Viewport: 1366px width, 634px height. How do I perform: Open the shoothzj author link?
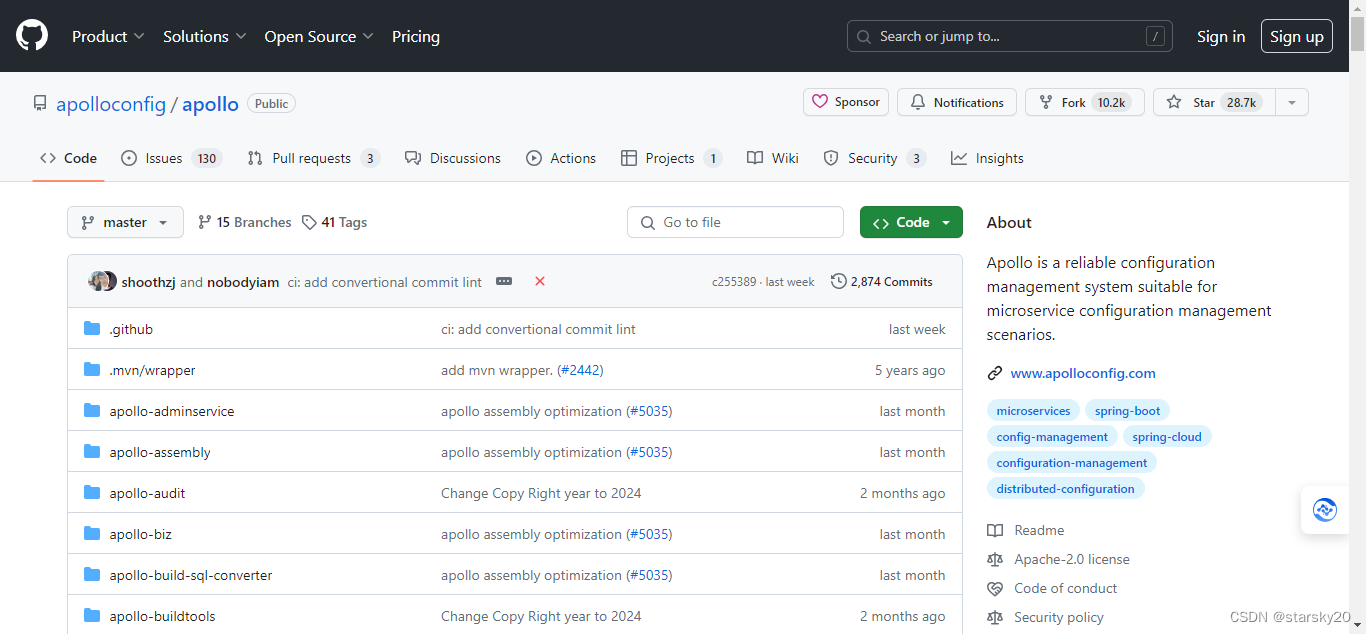[149, 282]
